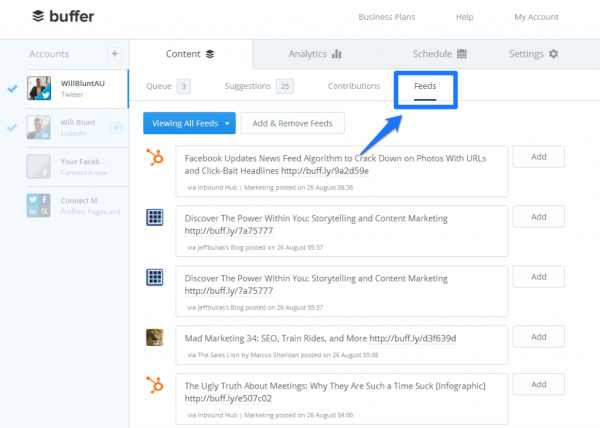Click the Content tab stack icon
The image size is (600, 428).
click(x=210, y=54)
